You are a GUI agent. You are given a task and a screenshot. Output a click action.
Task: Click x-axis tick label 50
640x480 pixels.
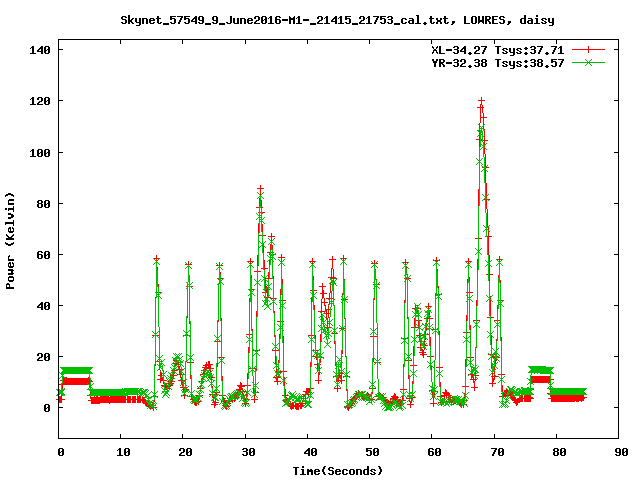click(x=372, y=452)
